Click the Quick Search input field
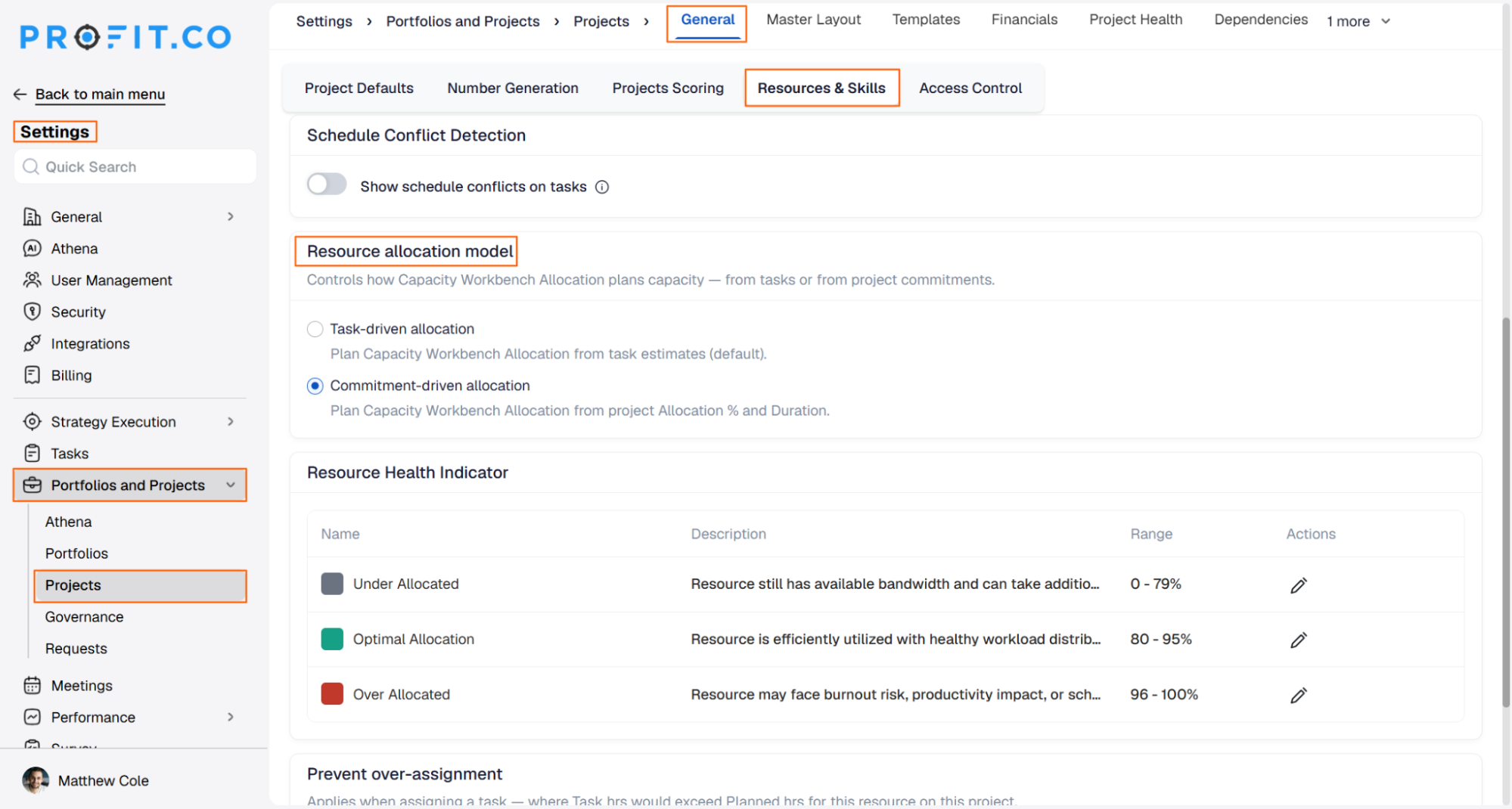1512x809 pixels. 135,166
